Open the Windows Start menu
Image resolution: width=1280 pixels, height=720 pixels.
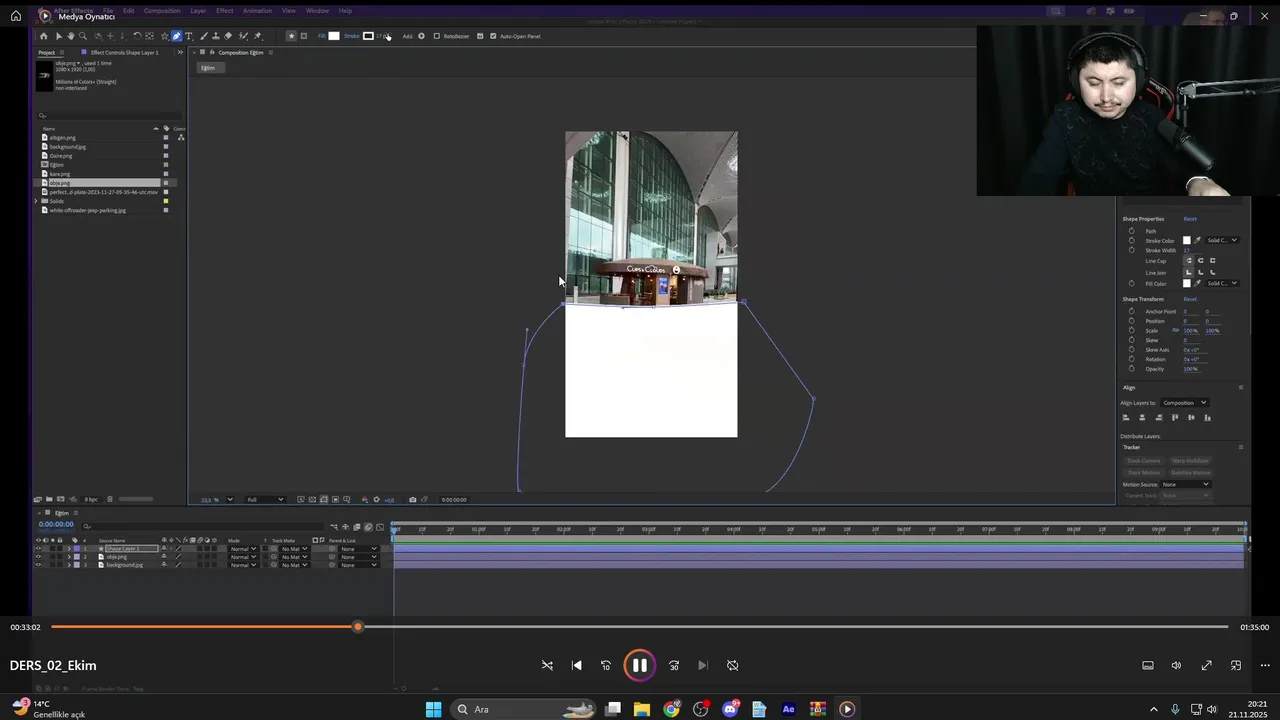(433, 709)
